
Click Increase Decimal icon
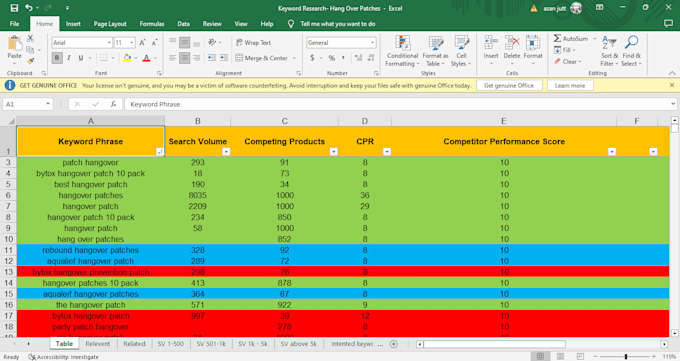[x=358, y=58]
